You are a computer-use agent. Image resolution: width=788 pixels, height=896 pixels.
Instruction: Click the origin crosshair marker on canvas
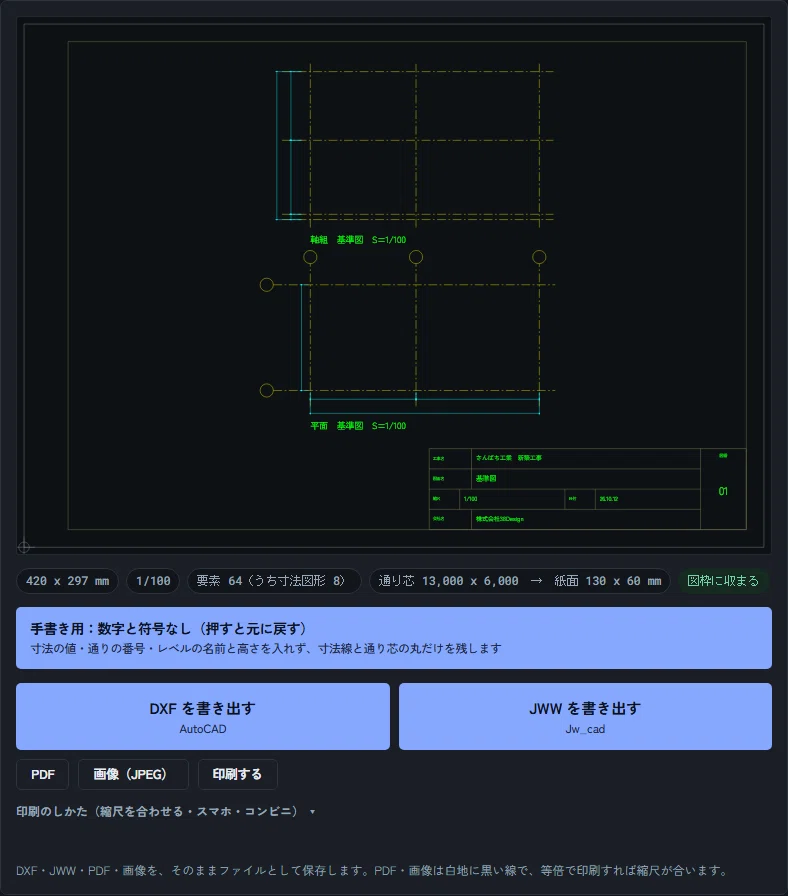(x=24, y=547)
